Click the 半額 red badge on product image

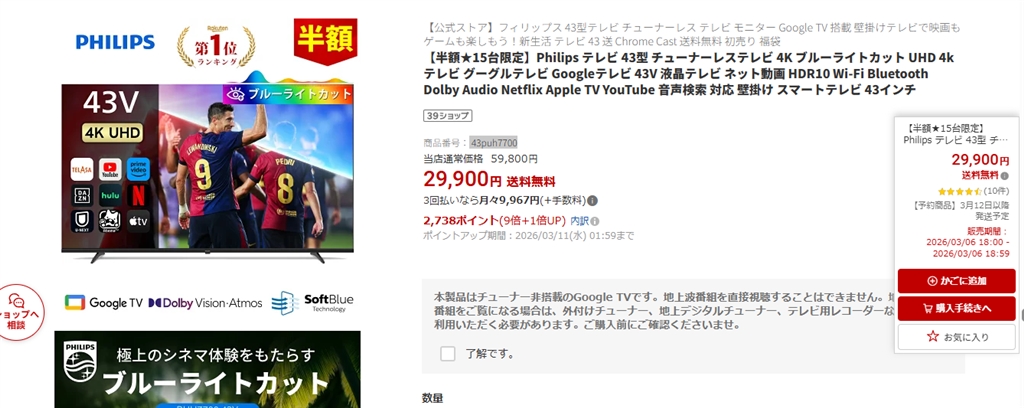325,41
